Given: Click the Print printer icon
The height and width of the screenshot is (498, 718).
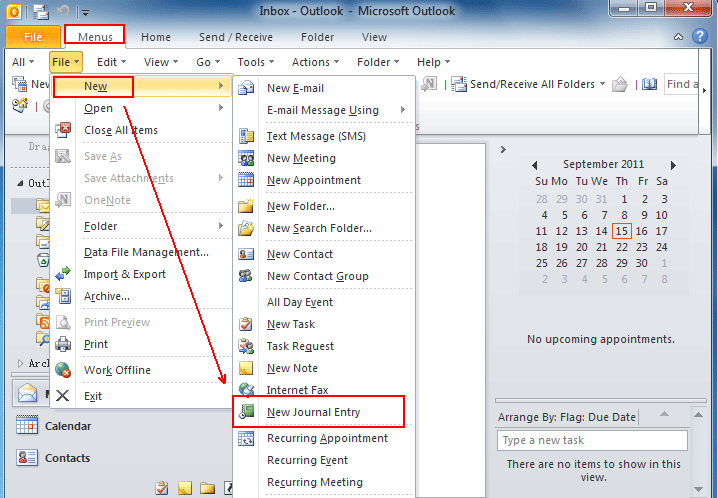Looking at the screenshot, I should [63, 344].
